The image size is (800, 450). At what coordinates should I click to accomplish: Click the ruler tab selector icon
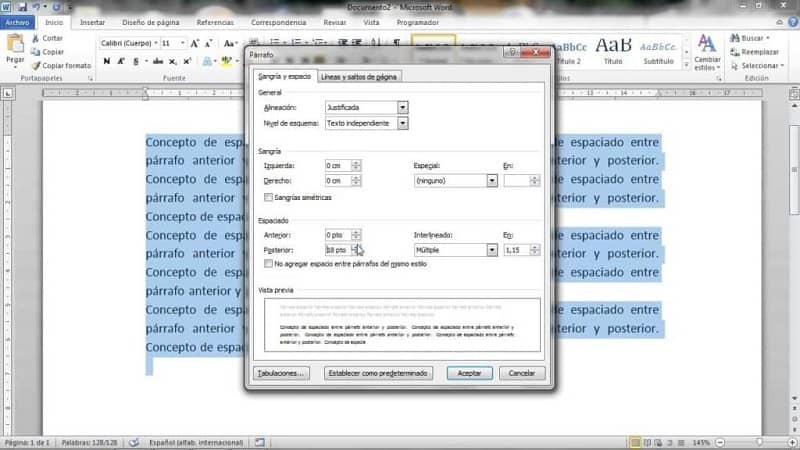(x=8, y=93)
